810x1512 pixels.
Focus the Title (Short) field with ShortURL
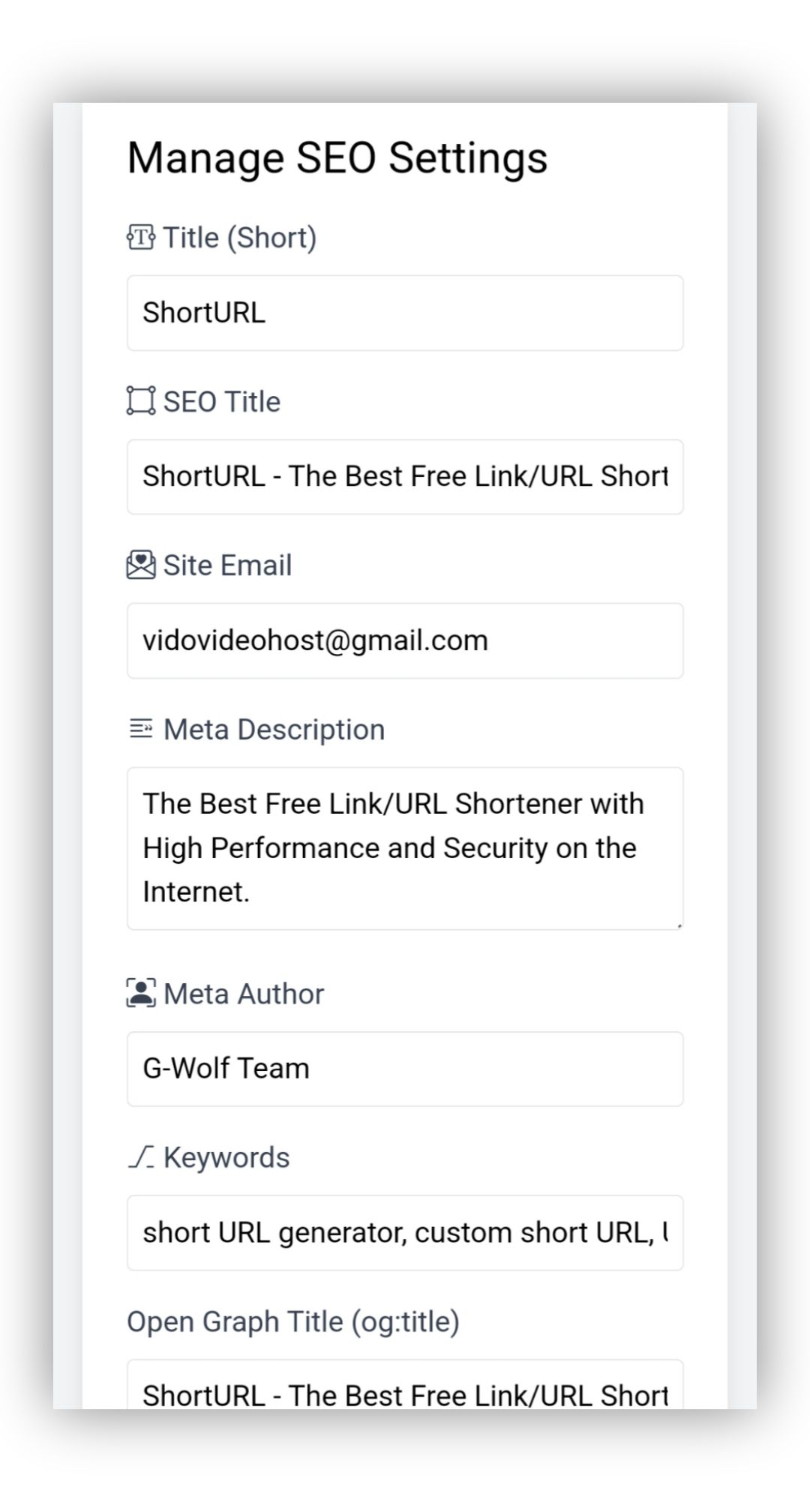click(x=405, y=313)
